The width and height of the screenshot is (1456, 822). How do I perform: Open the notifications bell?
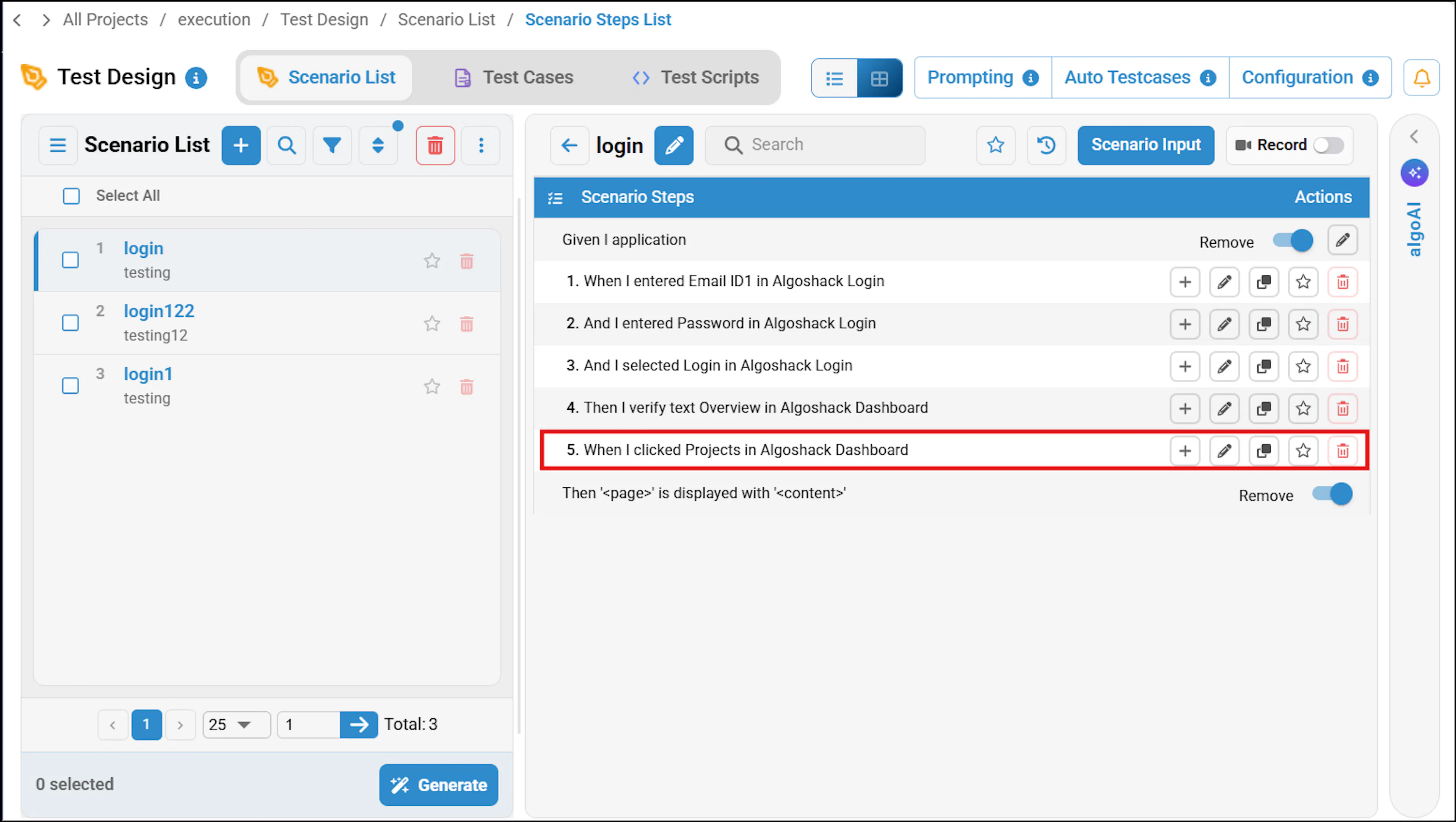point(1421,77)
